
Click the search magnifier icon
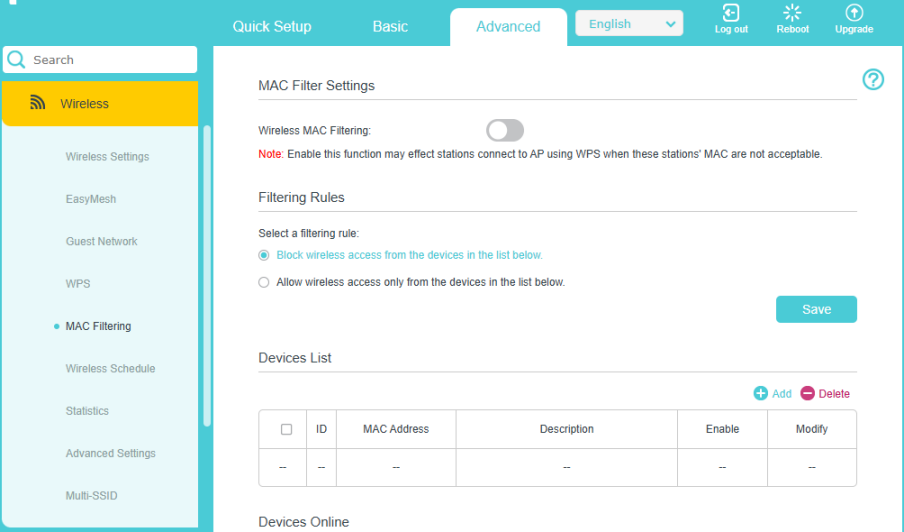[16, 59]
